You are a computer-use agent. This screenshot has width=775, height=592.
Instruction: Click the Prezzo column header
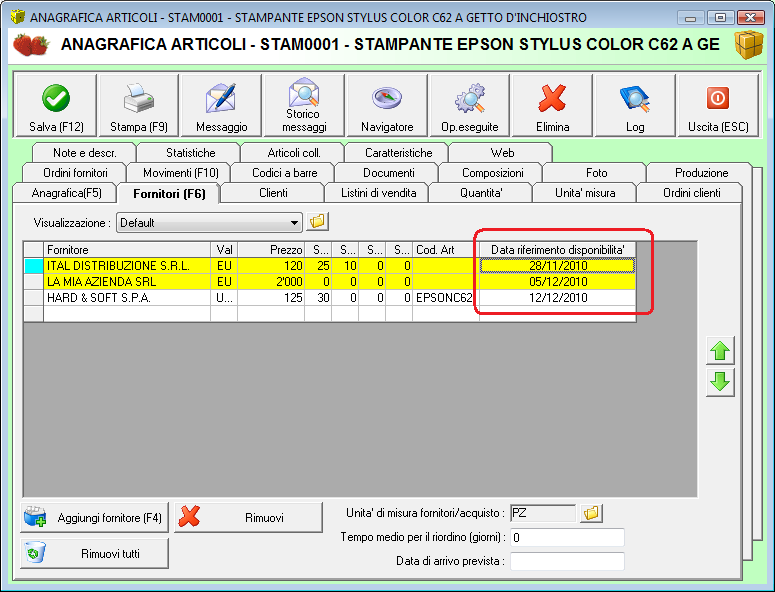coord(271,250)
